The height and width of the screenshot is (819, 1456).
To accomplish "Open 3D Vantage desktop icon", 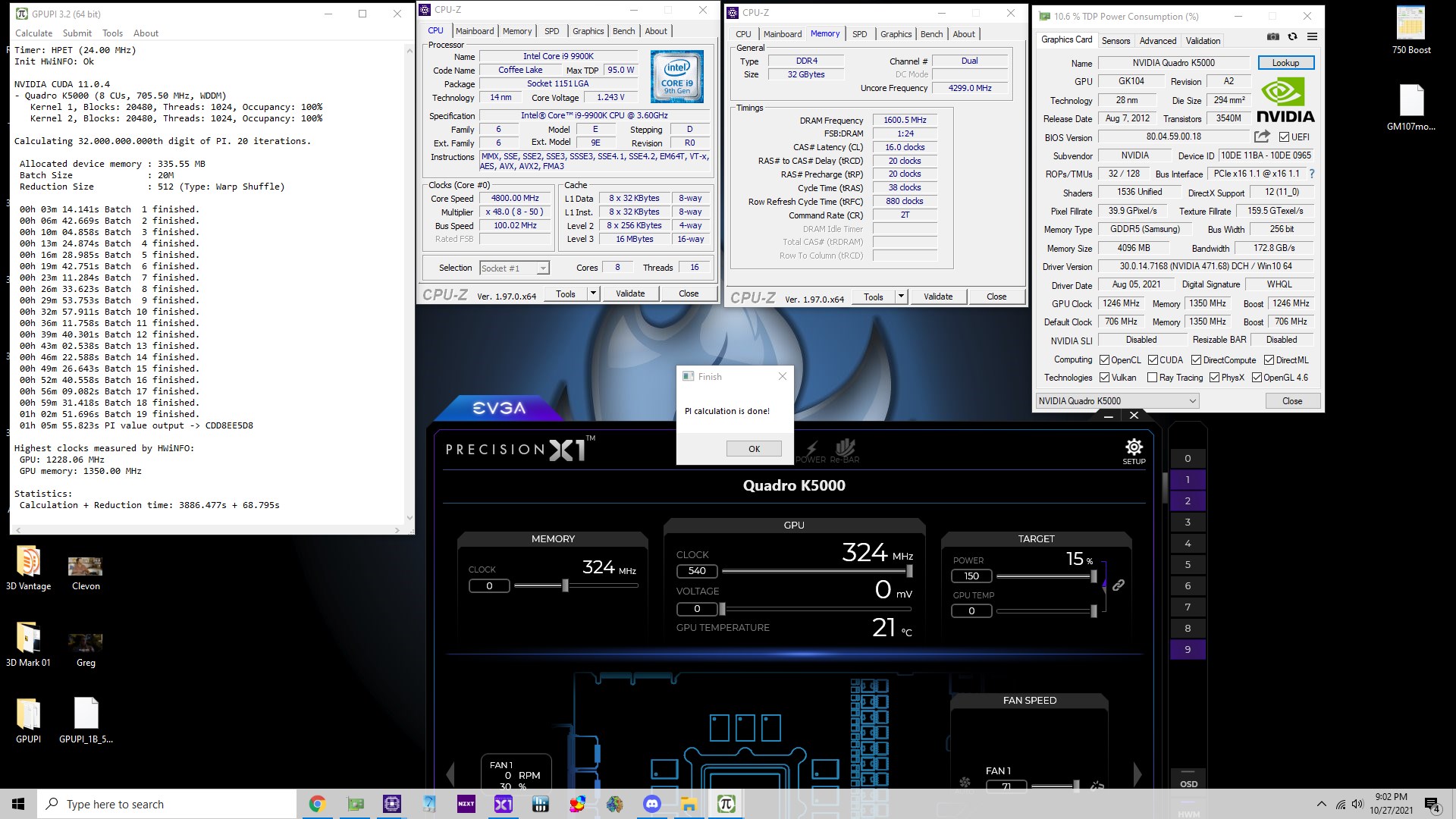I will pyautogui.click(x=28, y=569).
